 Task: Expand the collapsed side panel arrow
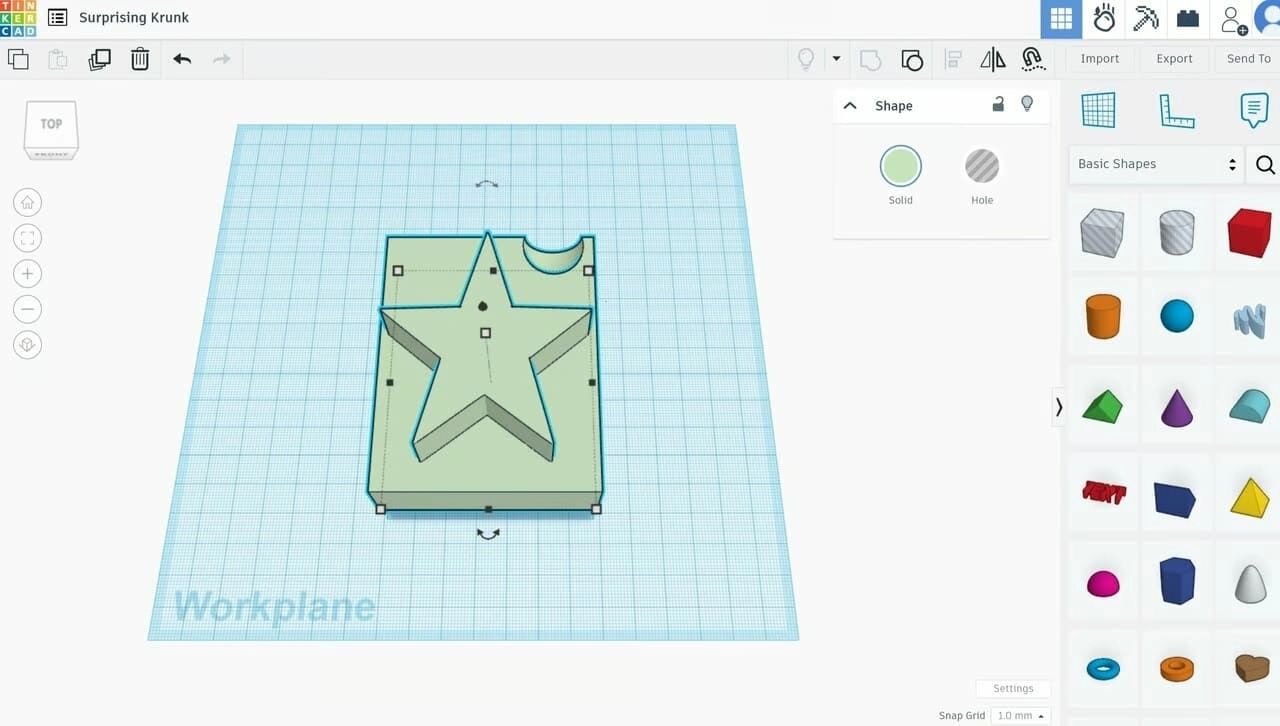click(x=1058, y=407)
